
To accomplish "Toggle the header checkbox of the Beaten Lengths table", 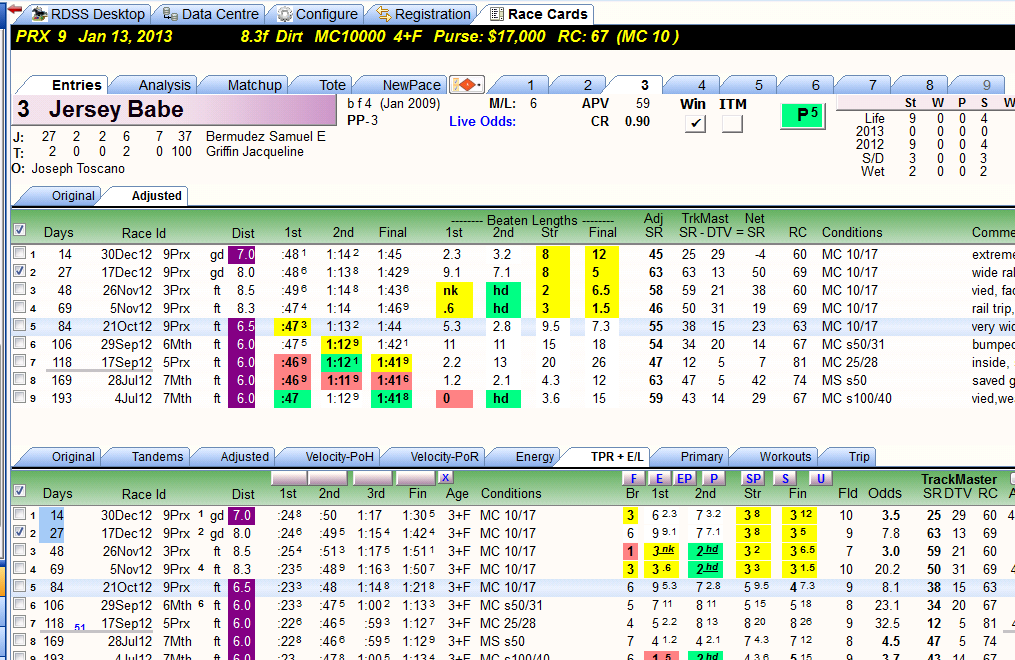I will point(19,230).
